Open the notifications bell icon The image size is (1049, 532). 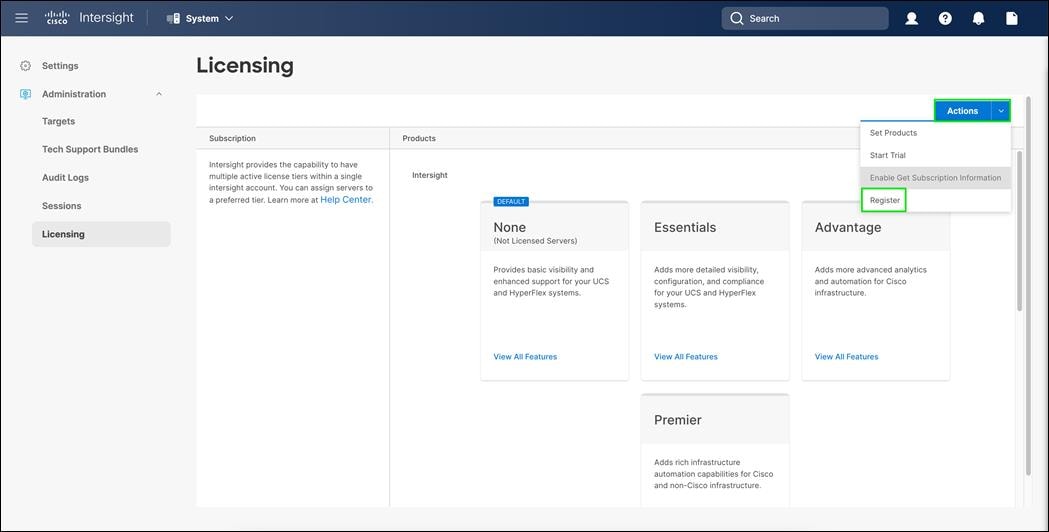978,19
